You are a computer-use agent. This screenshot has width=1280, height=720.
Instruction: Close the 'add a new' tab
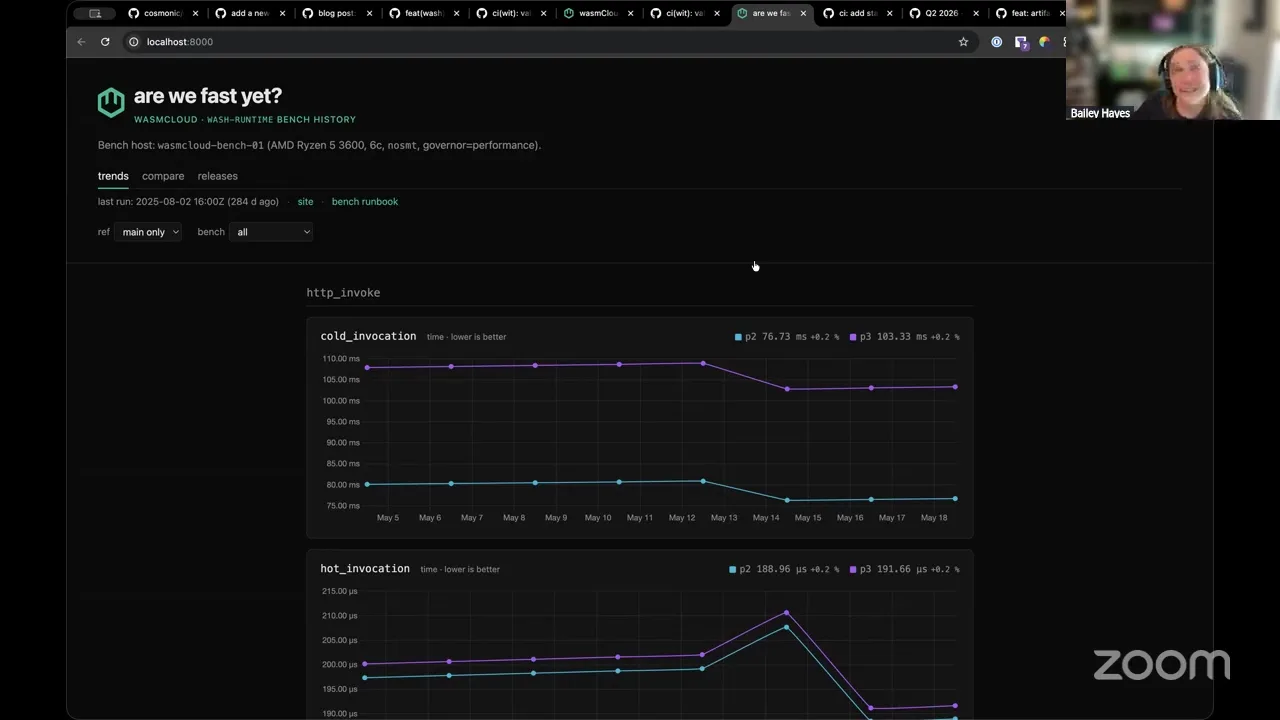(x=283, y=13)
